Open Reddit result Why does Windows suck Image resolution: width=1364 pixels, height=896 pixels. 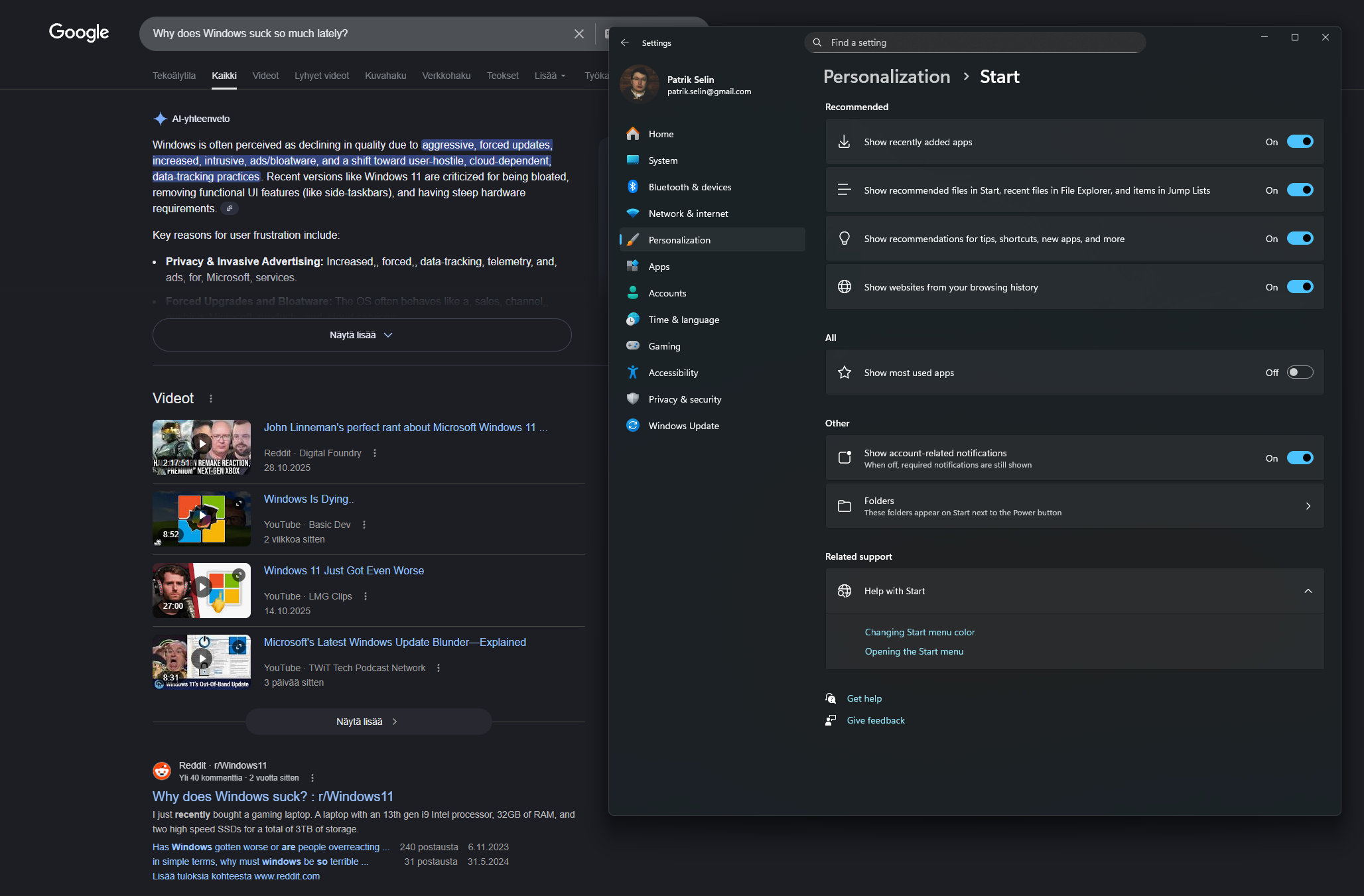point(273,797)
